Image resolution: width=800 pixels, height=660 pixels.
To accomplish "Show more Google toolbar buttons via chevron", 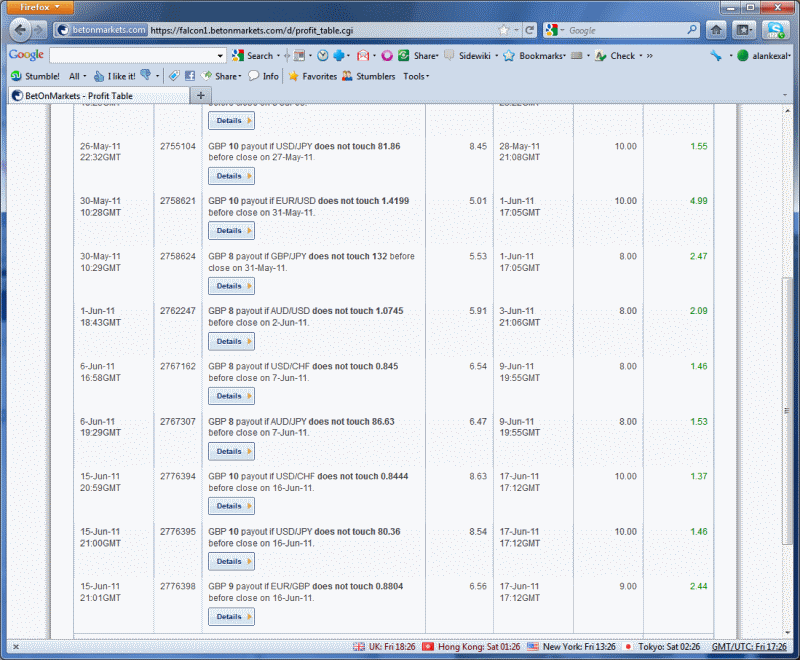I will [x=649, y=56].
